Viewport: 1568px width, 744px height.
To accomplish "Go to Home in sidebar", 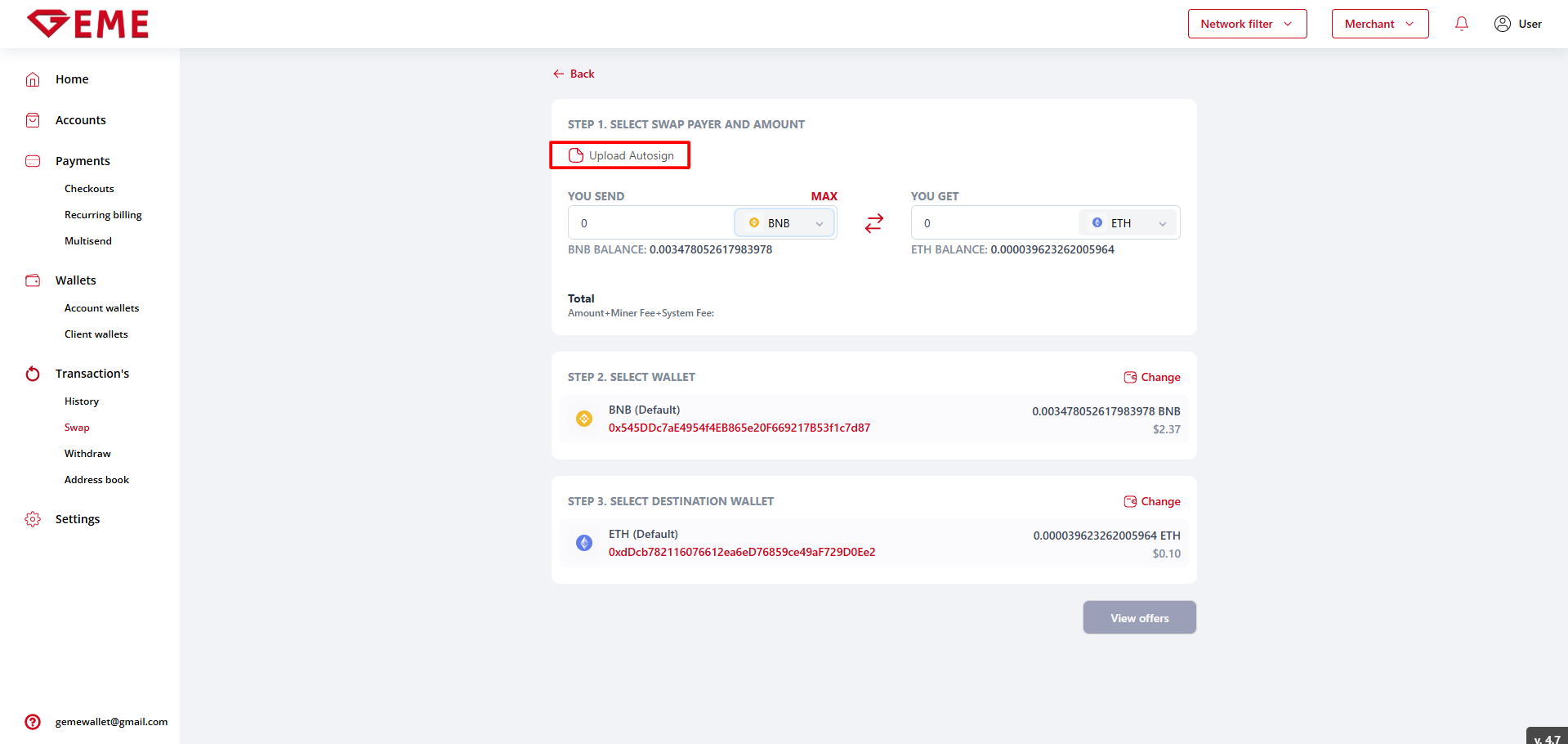I will 72,79.
